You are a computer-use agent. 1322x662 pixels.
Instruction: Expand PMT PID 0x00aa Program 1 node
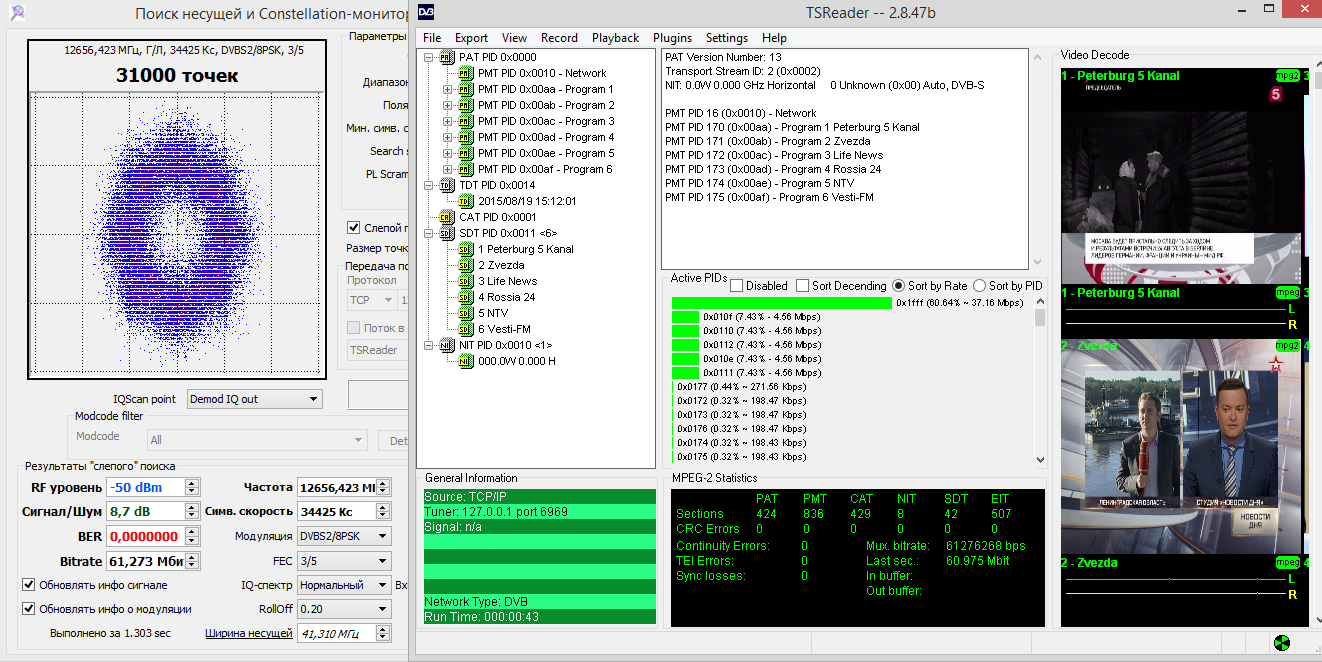pyautogui.click(x=447, y=89)
